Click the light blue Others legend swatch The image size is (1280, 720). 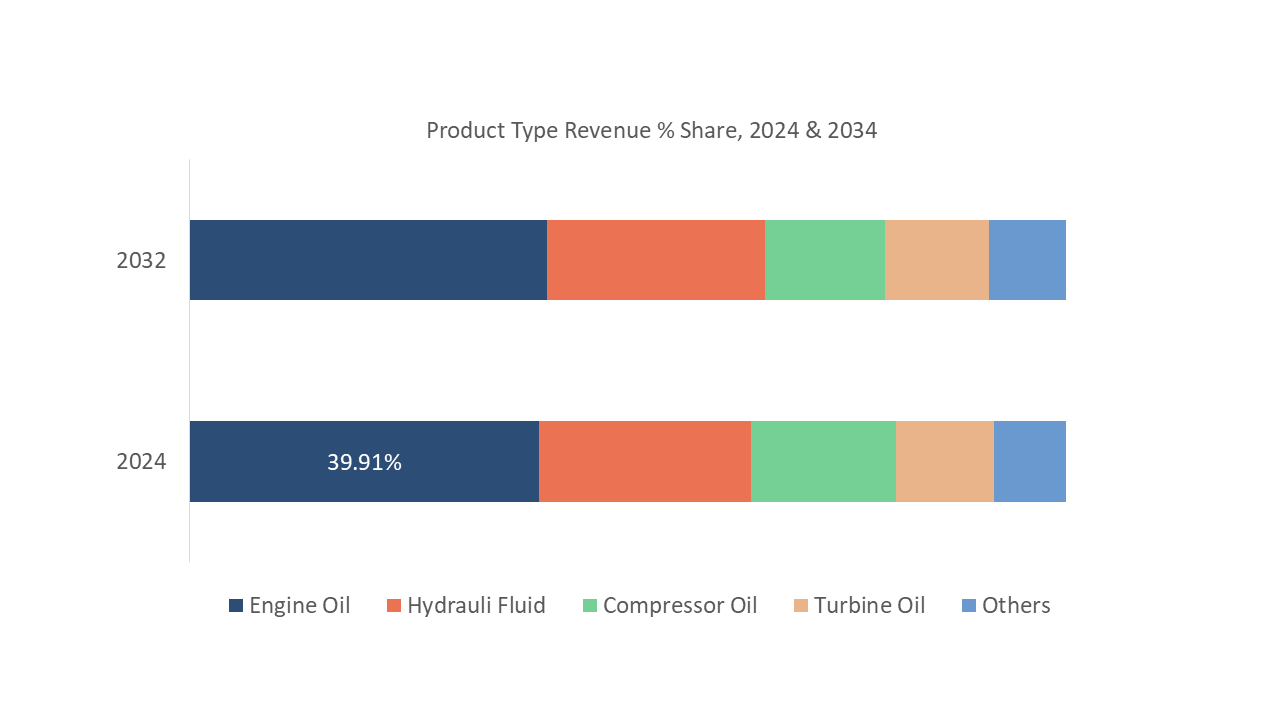(x=968, y=606)
